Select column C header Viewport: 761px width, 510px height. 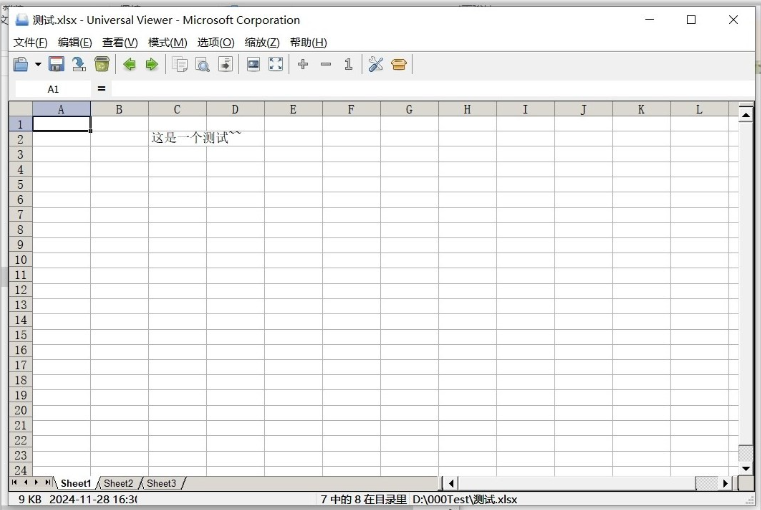177,109
